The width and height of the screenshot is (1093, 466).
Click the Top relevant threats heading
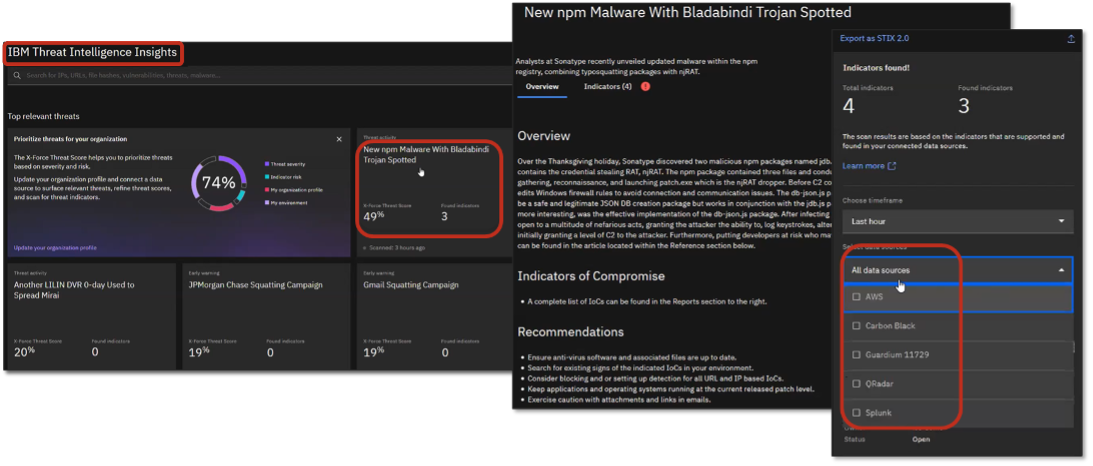[43, 116]
